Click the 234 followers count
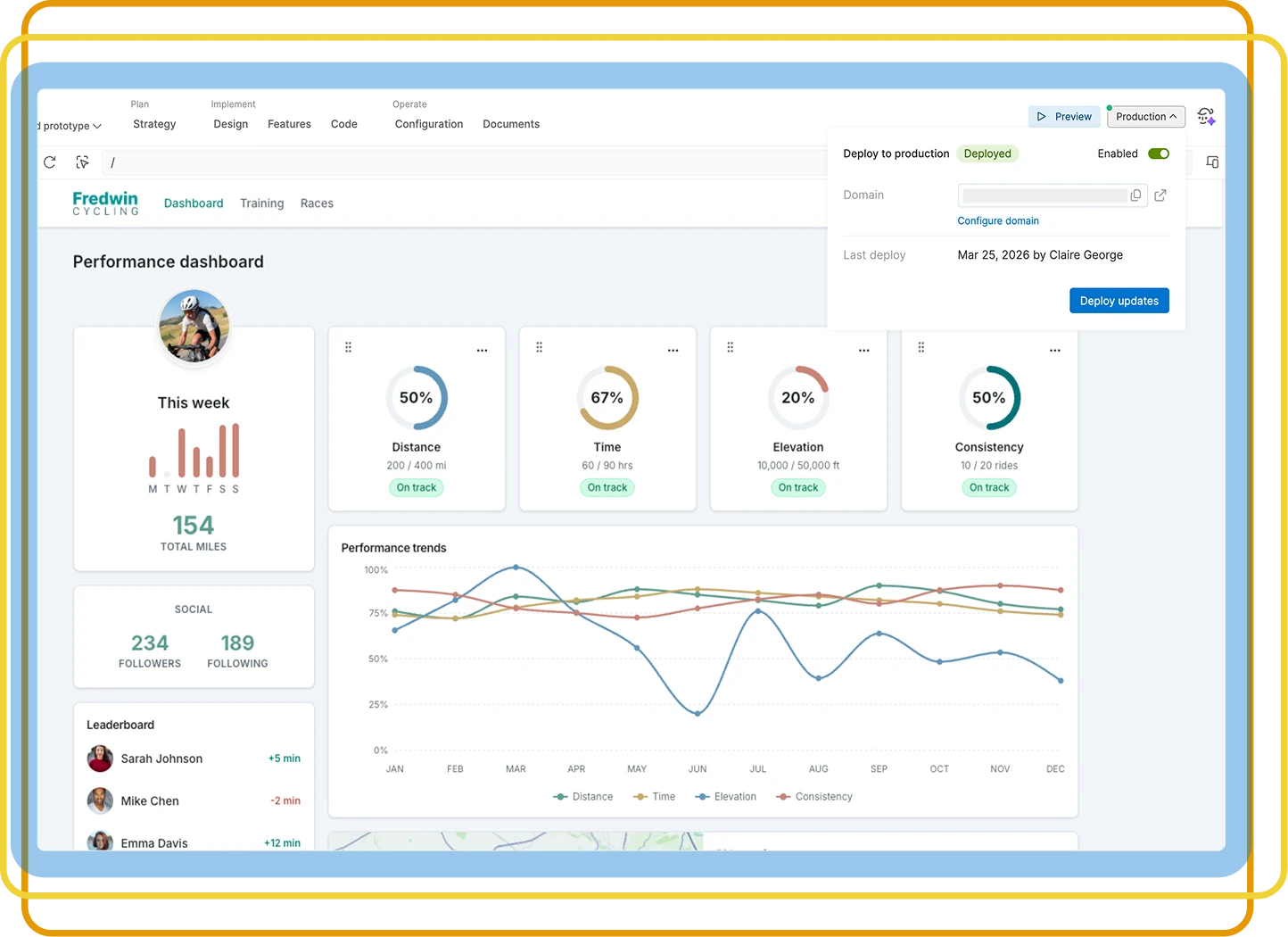 pos(150,643)
